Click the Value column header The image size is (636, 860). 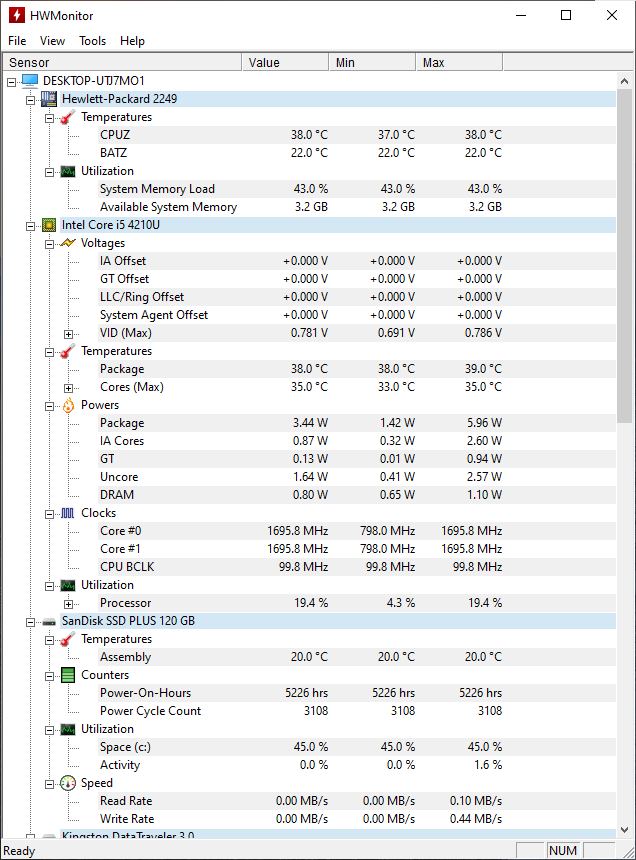[x=282, y=62]
